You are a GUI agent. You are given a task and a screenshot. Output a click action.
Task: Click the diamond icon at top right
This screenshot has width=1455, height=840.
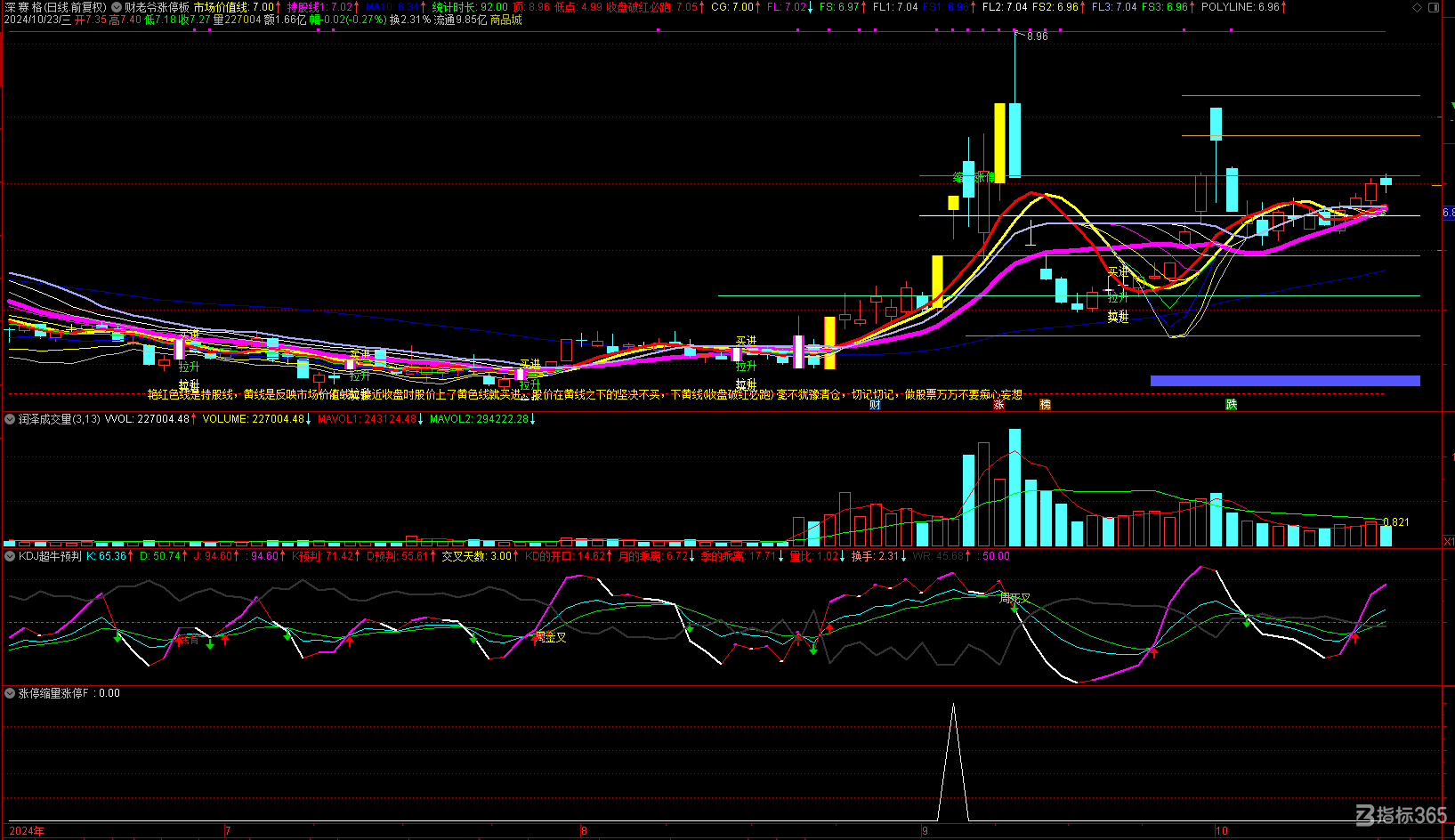(x=1418, y=7)
